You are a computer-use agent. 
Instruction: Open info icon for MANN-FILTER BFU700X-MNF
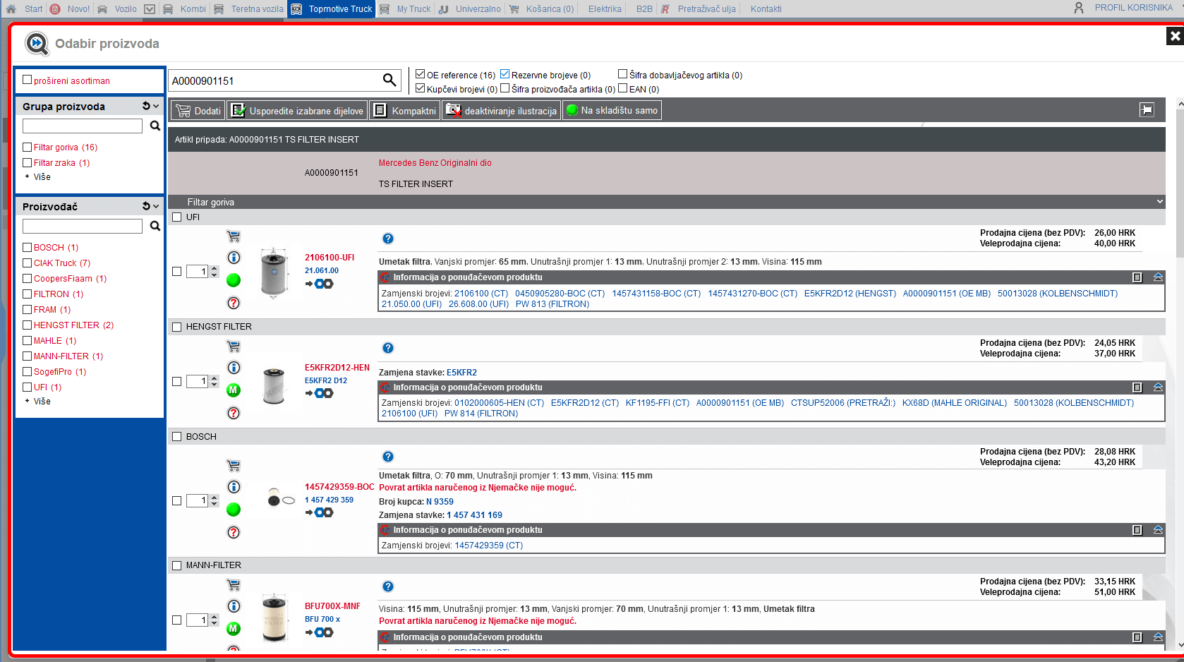(x=233, y=606)
